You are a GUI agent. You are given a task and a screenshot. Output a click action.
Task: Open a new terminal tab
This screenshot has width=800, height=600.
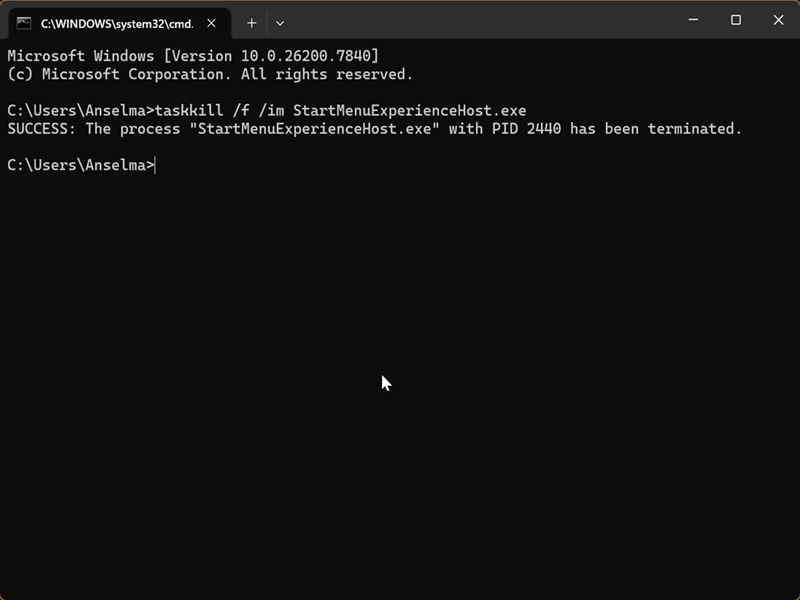click(x=251, y=23)
